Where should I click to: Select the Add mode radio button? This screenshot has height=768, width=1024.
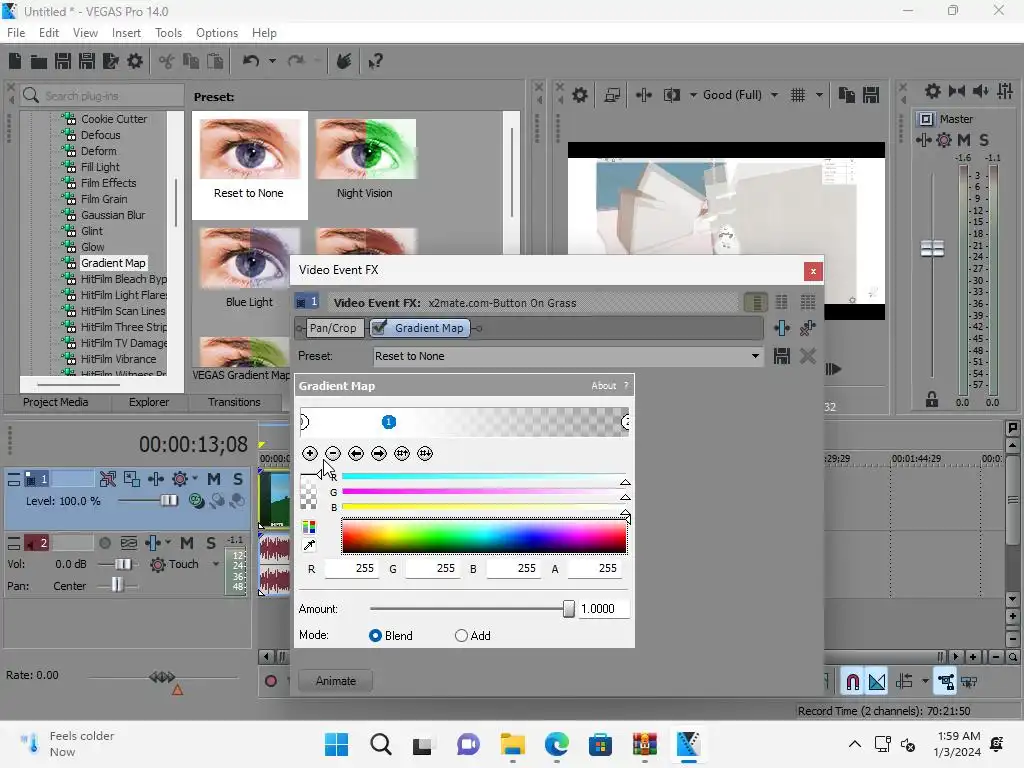pyautogui.click(x=461, y=635)
